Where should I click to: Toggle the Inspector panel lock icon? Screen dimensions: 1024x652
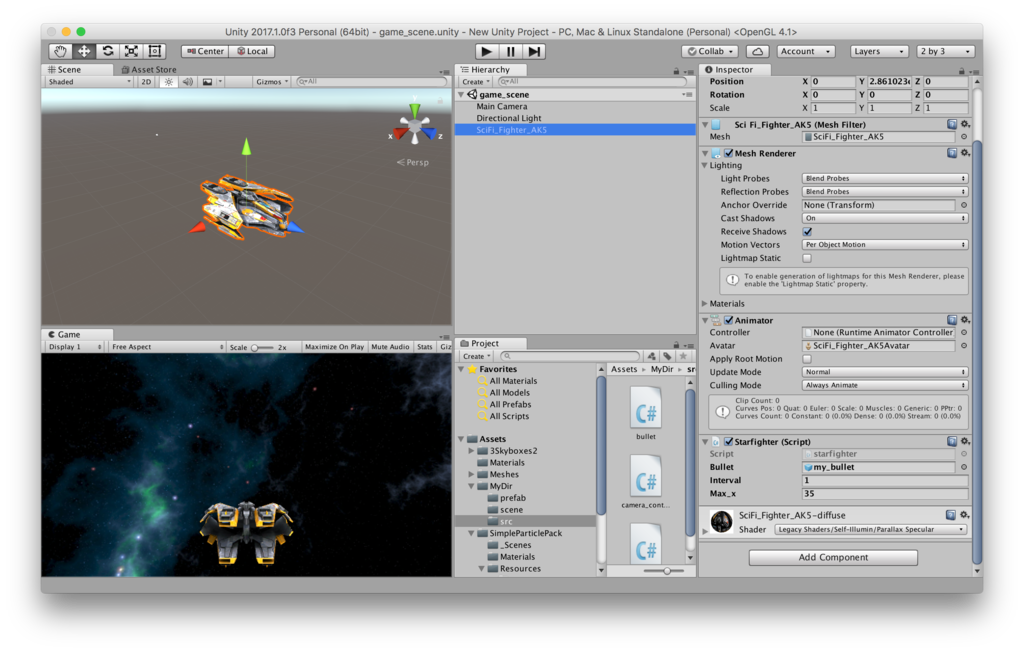961,71
